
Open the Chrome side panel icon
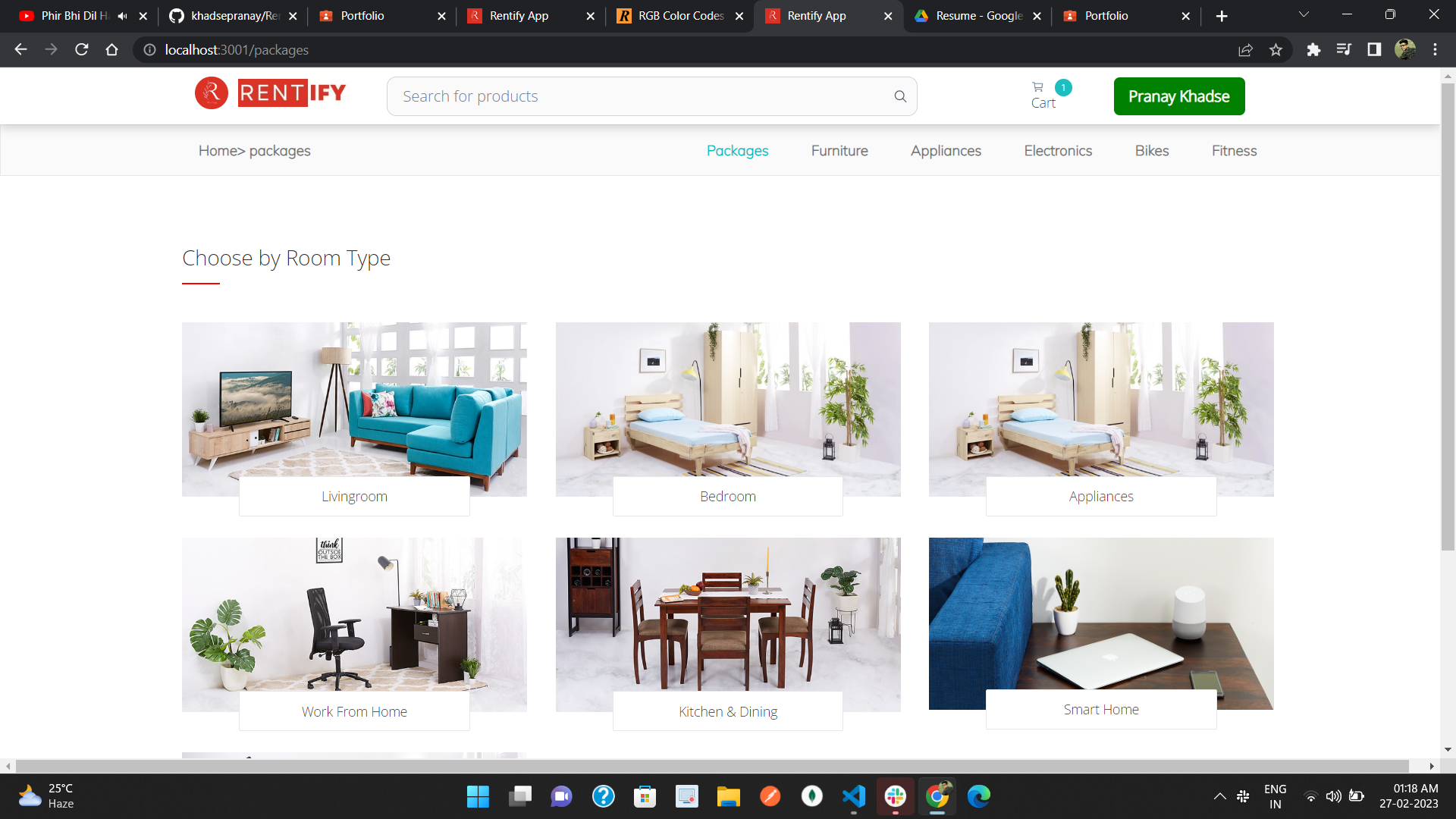(1373, 50)
